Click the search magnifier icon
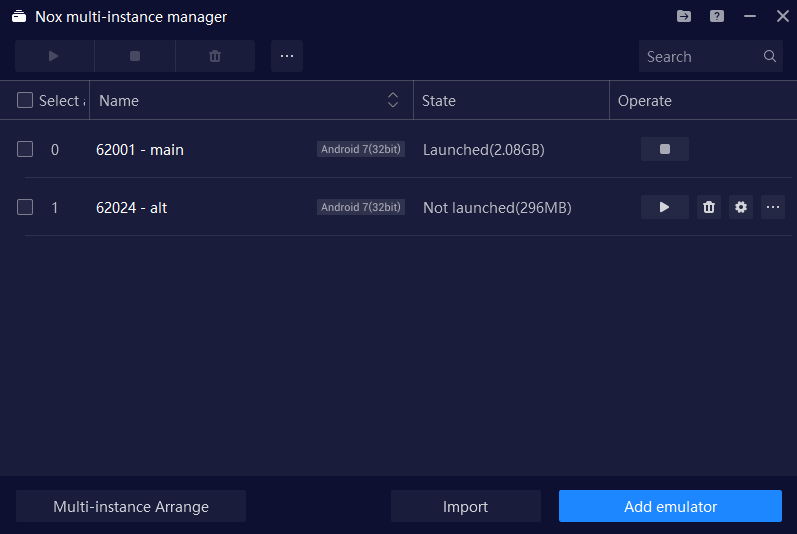 [x=770, y=56]
